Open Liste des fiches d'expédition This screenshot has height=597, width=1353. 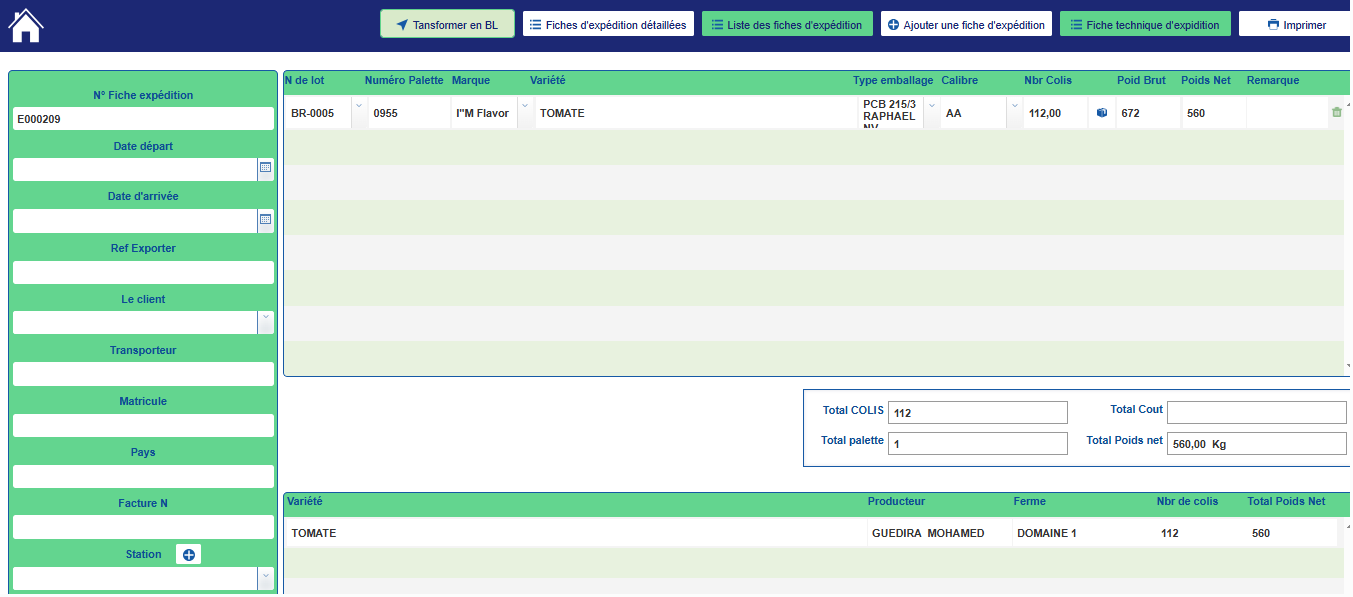click(x=787, y=25)
